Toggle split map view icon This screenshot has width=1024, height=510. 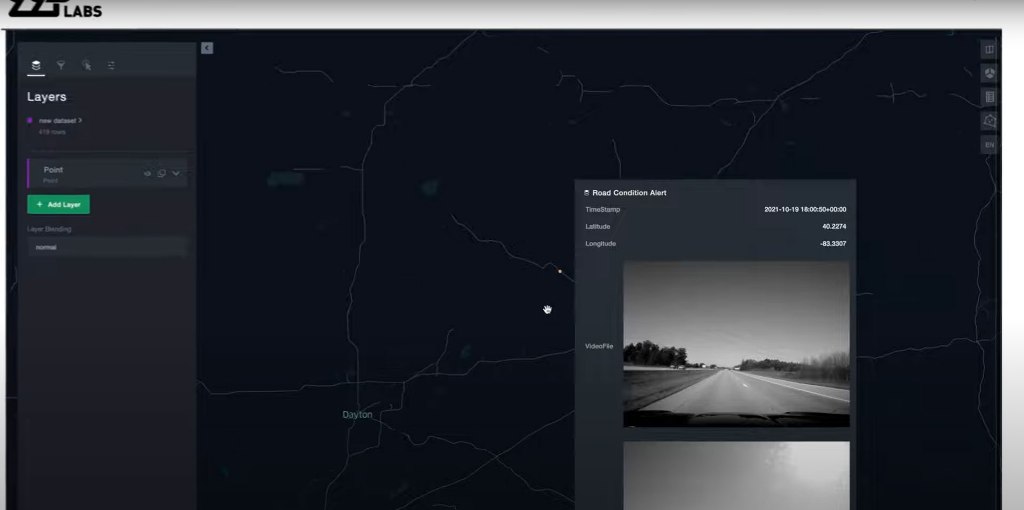989,49
